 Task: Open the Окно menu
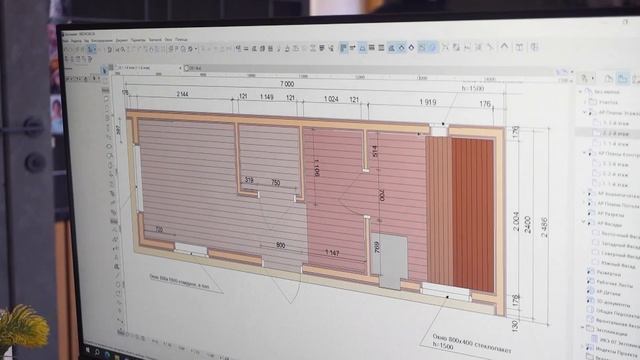[168, 40]
